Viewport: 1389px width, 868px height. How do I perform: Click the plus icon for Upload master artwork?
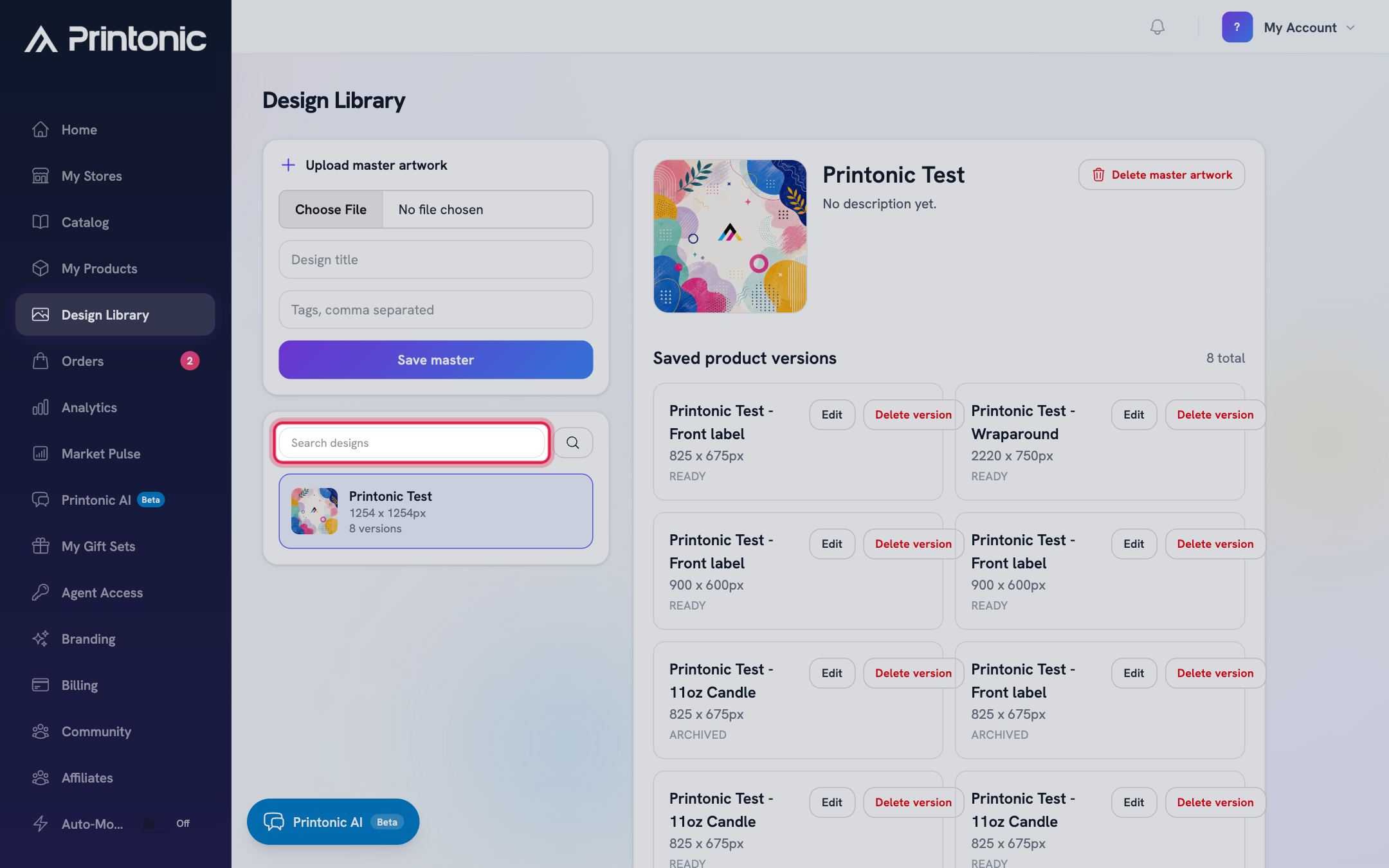click(x=288, y=165)
